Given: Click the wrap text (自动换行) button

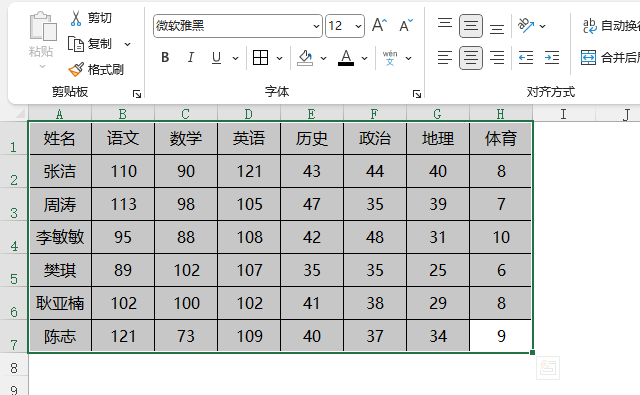Looking at the screenshot, I should coord(610,26).
